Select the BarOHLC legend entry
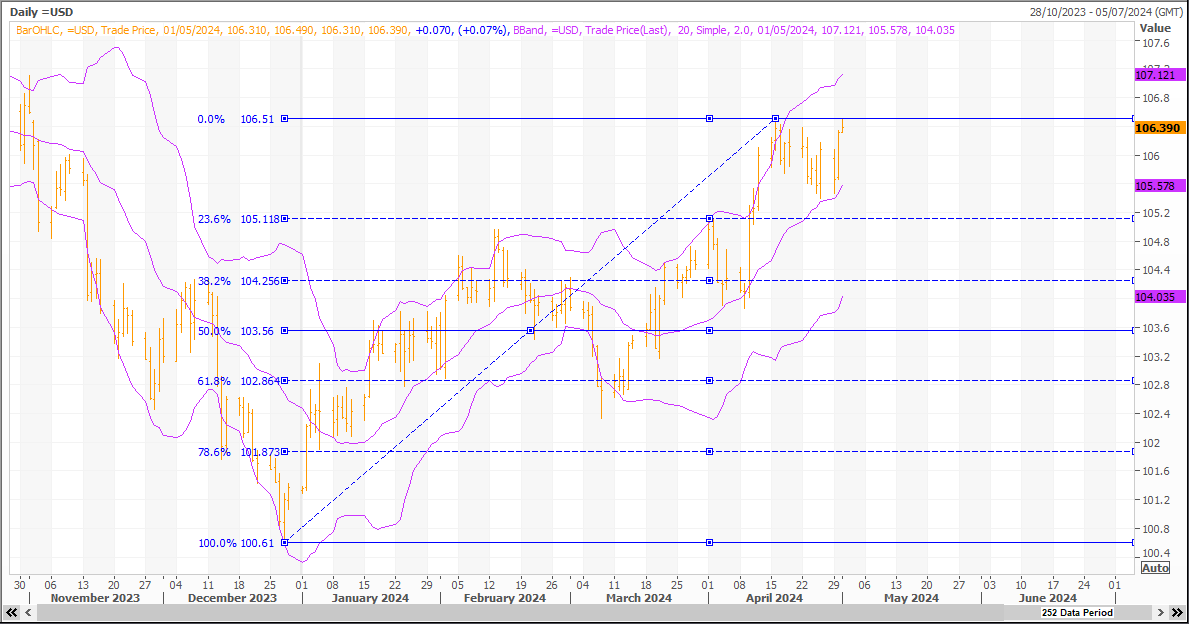 [x=262, y=30]
